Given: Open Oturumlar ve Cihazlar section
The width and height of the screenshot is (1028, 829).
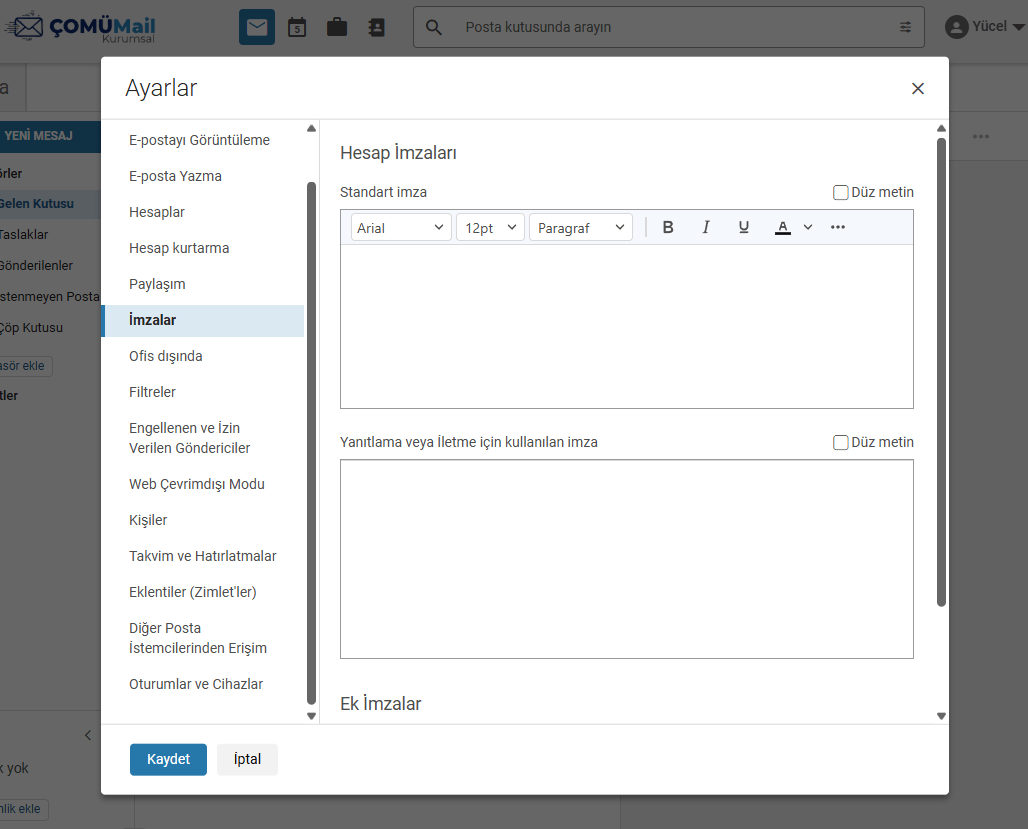Looking at the screenshot, I should tap(196, 684).
